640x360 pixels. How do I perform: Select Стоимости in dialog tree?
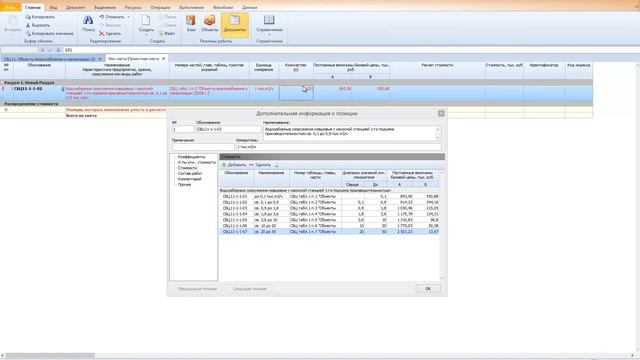click(187, 168)
